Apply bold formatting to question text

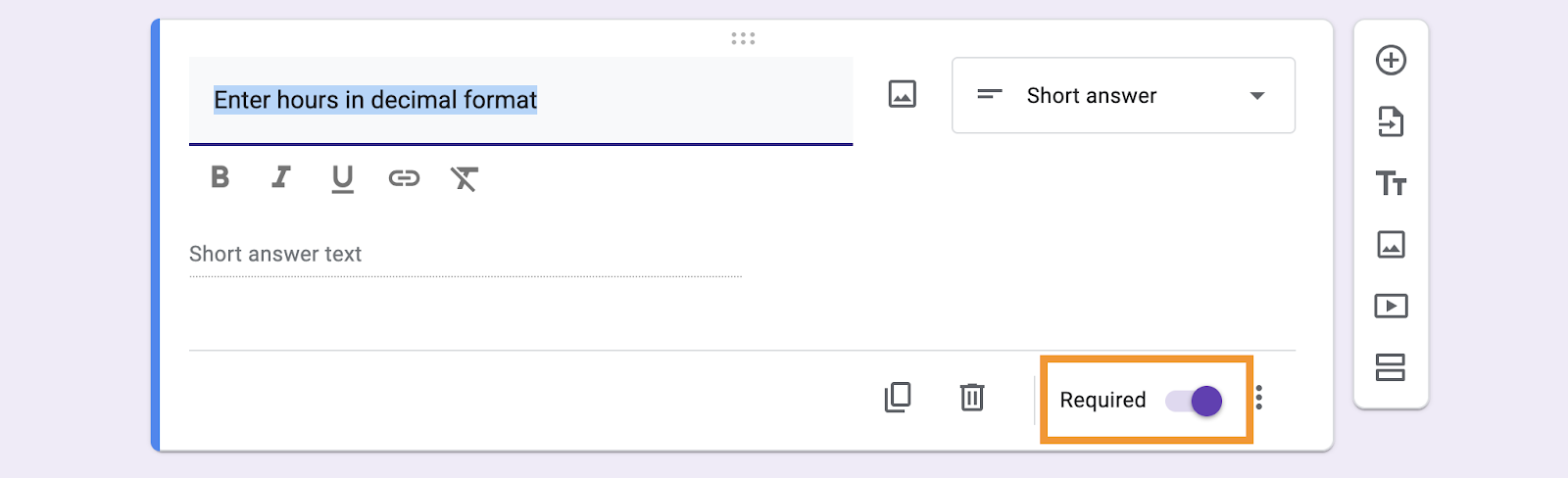click(220, 177)
